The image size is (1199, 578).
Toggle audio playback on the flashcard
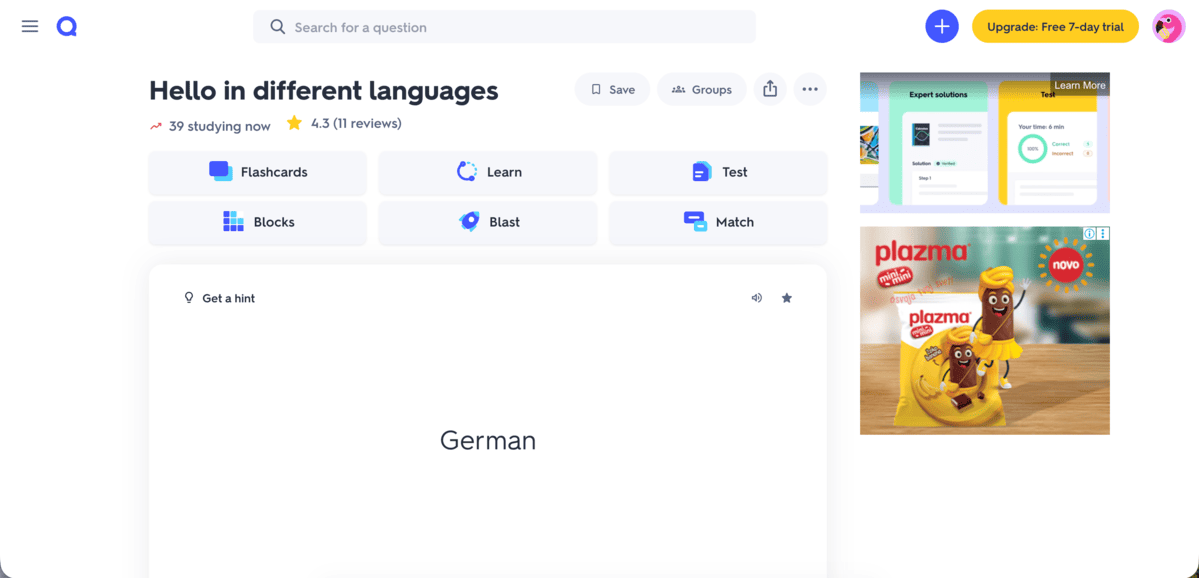(x=756, y=297)
